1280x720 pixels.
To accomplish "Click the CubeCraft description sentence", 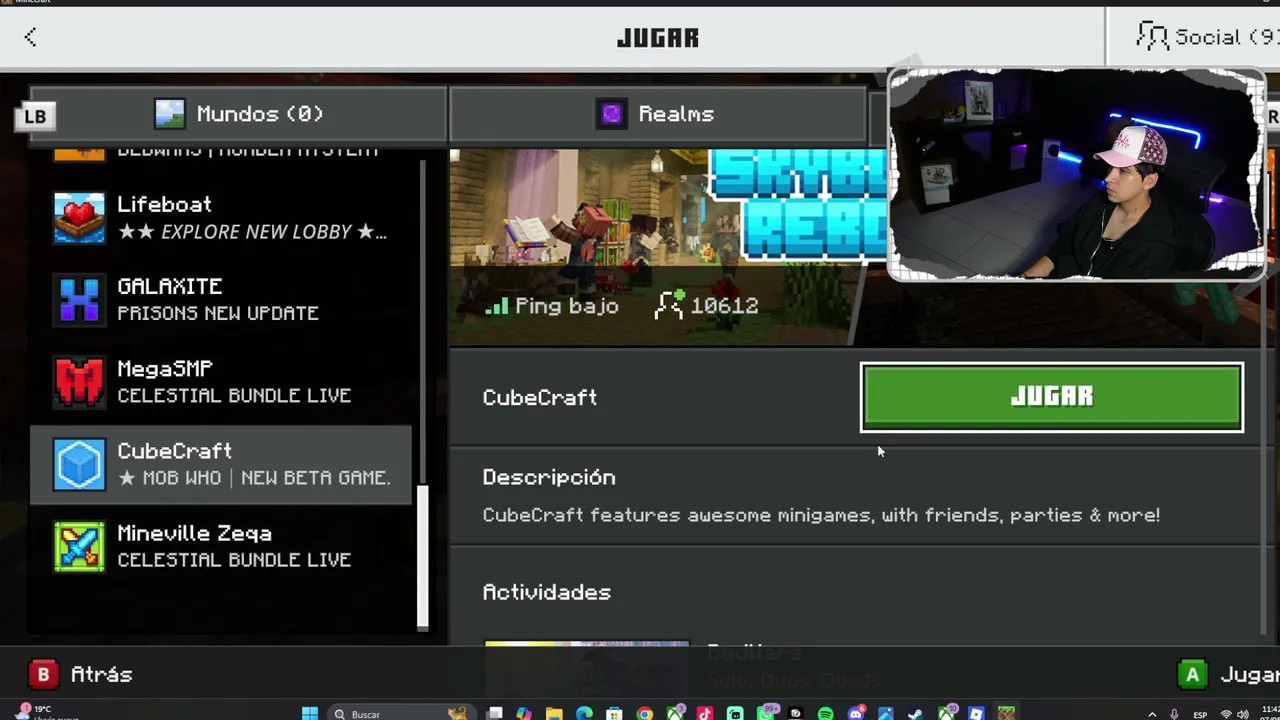I will (821, 515).
